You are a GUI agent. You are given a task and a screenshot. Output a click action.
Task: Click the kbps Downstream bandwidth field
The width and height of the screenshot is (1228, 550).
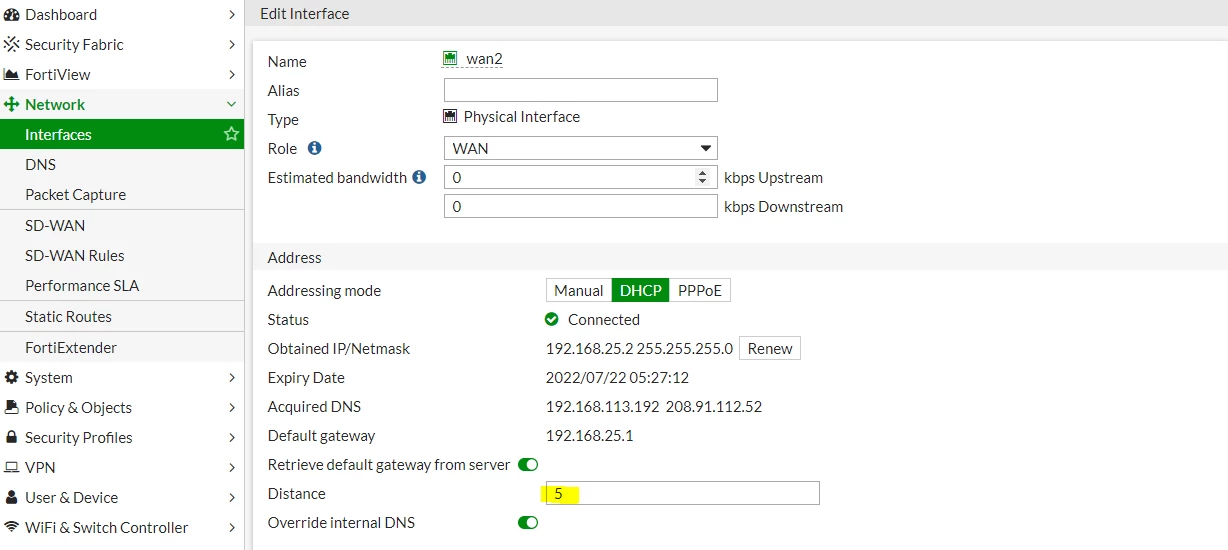(581, 207)
